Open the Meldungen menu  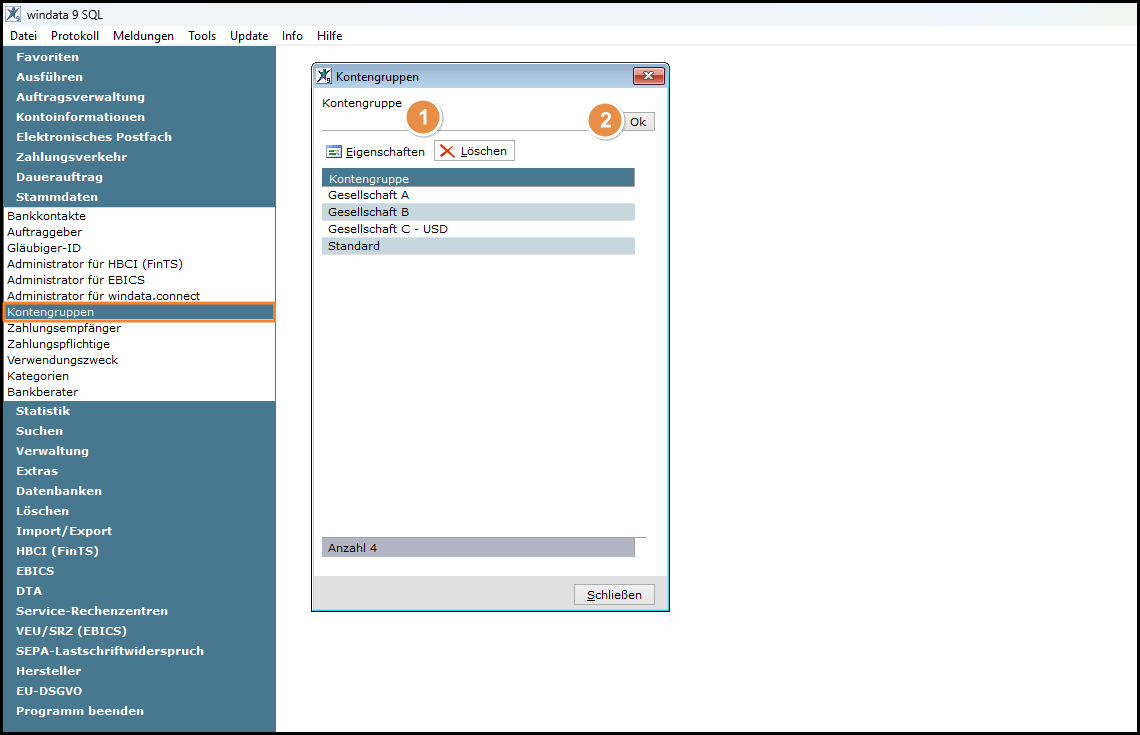coord(143,36)
